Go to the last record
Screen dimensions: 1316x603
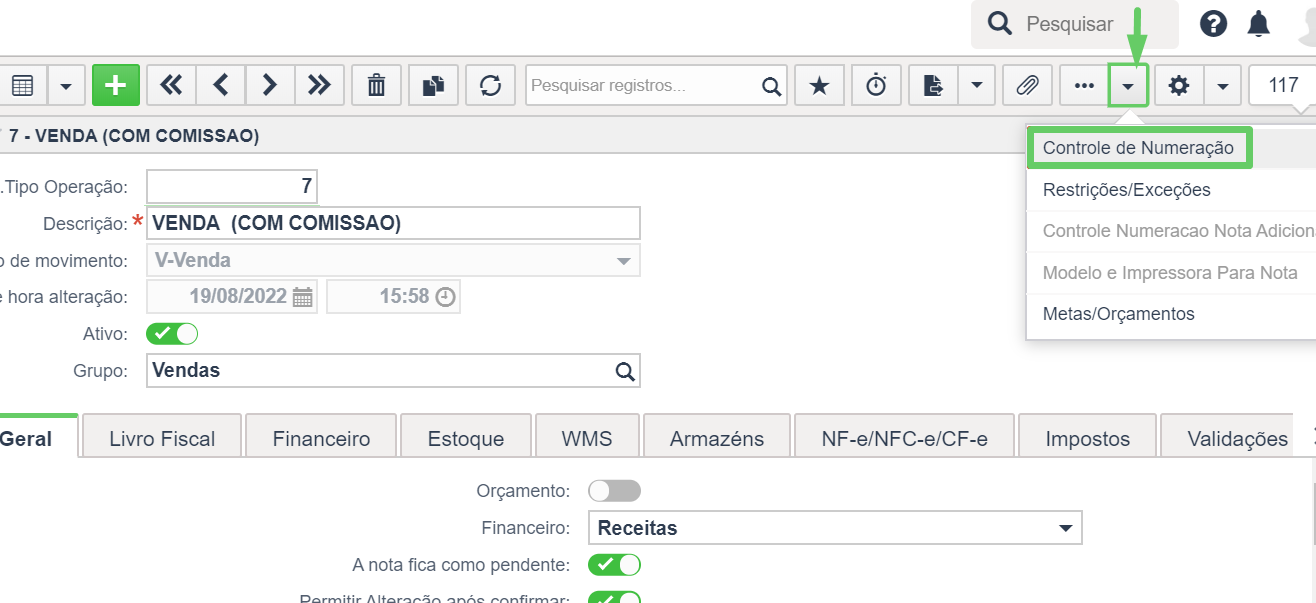(x=319, y=85)
